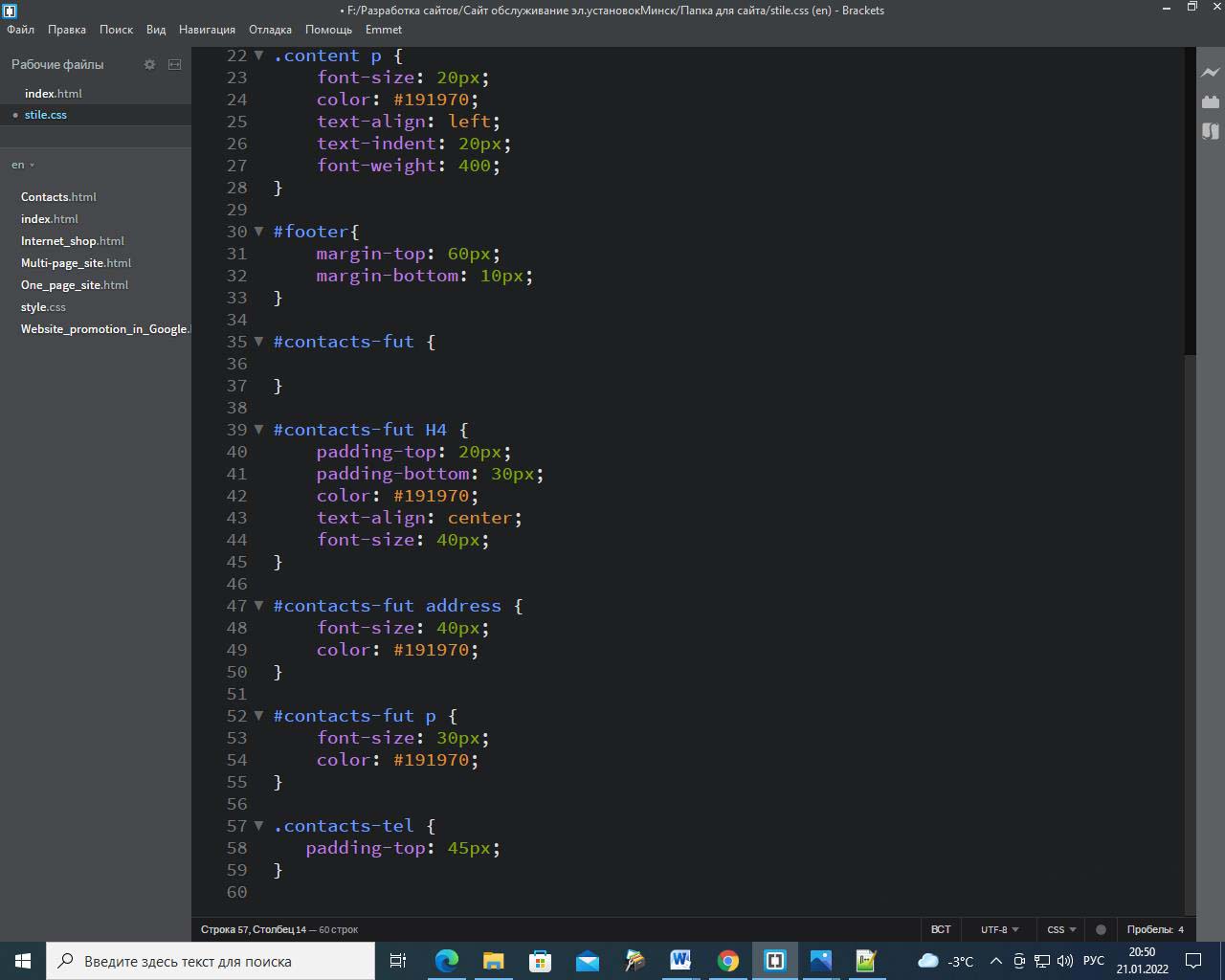1225x980 pixels.
Task: Click the linting status circle indicator
Action: tap(1101, 929)
